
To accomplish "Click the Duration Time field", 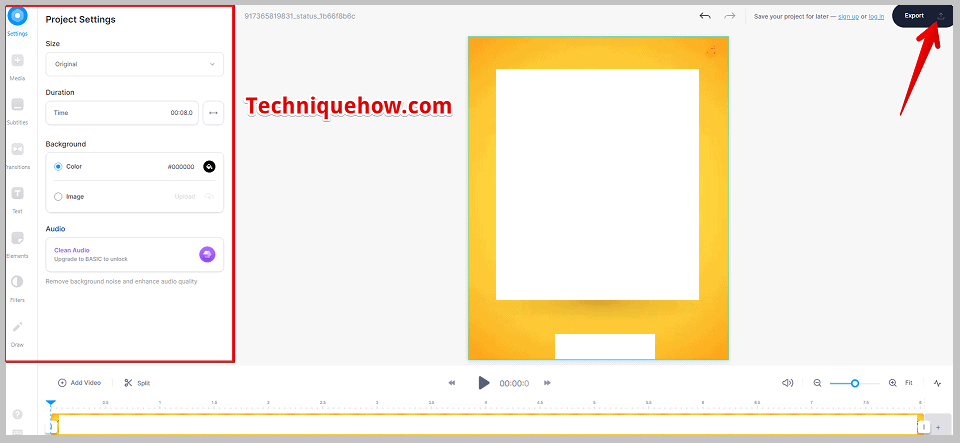I will point(122,113).
